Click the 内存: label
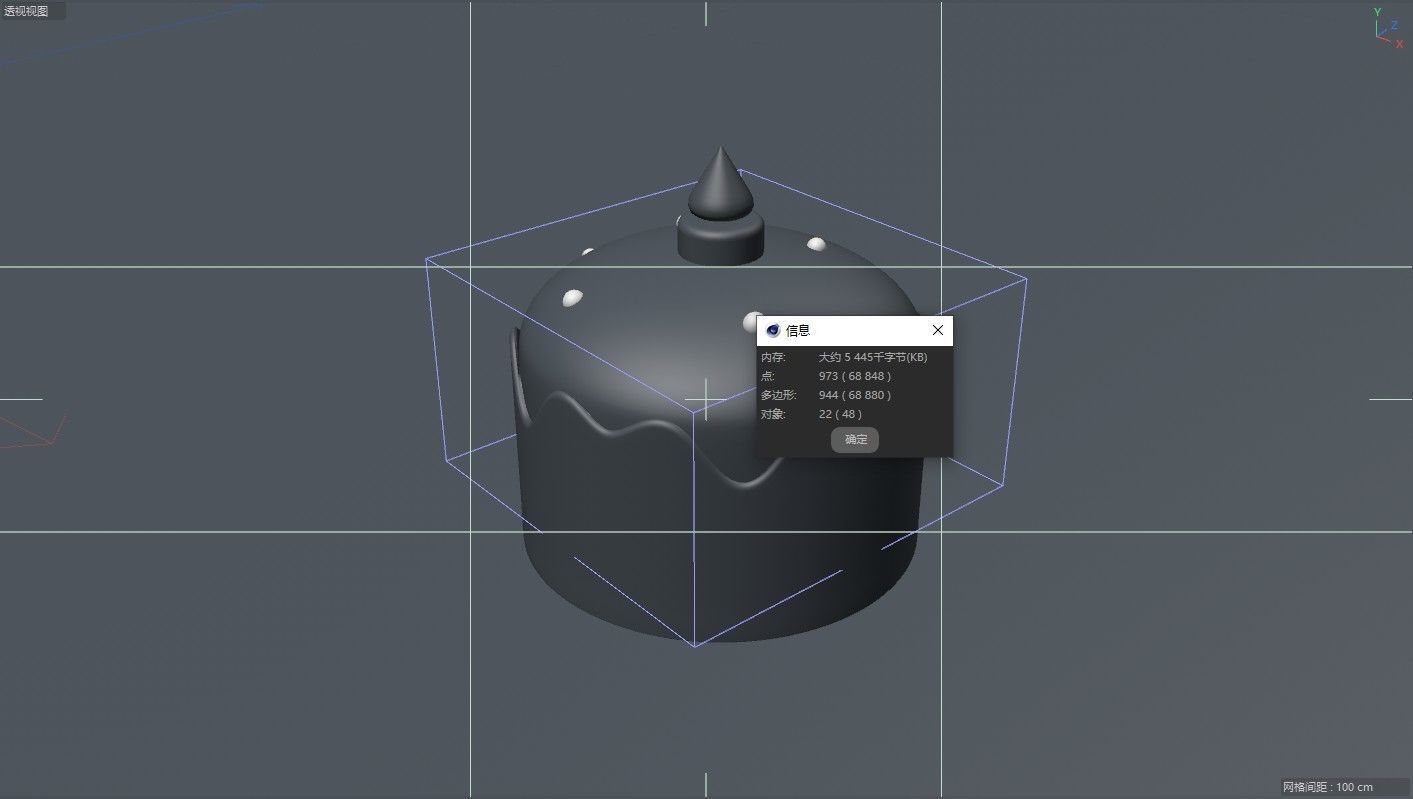The image size is (1413, 799). click(x=773, y=357)
